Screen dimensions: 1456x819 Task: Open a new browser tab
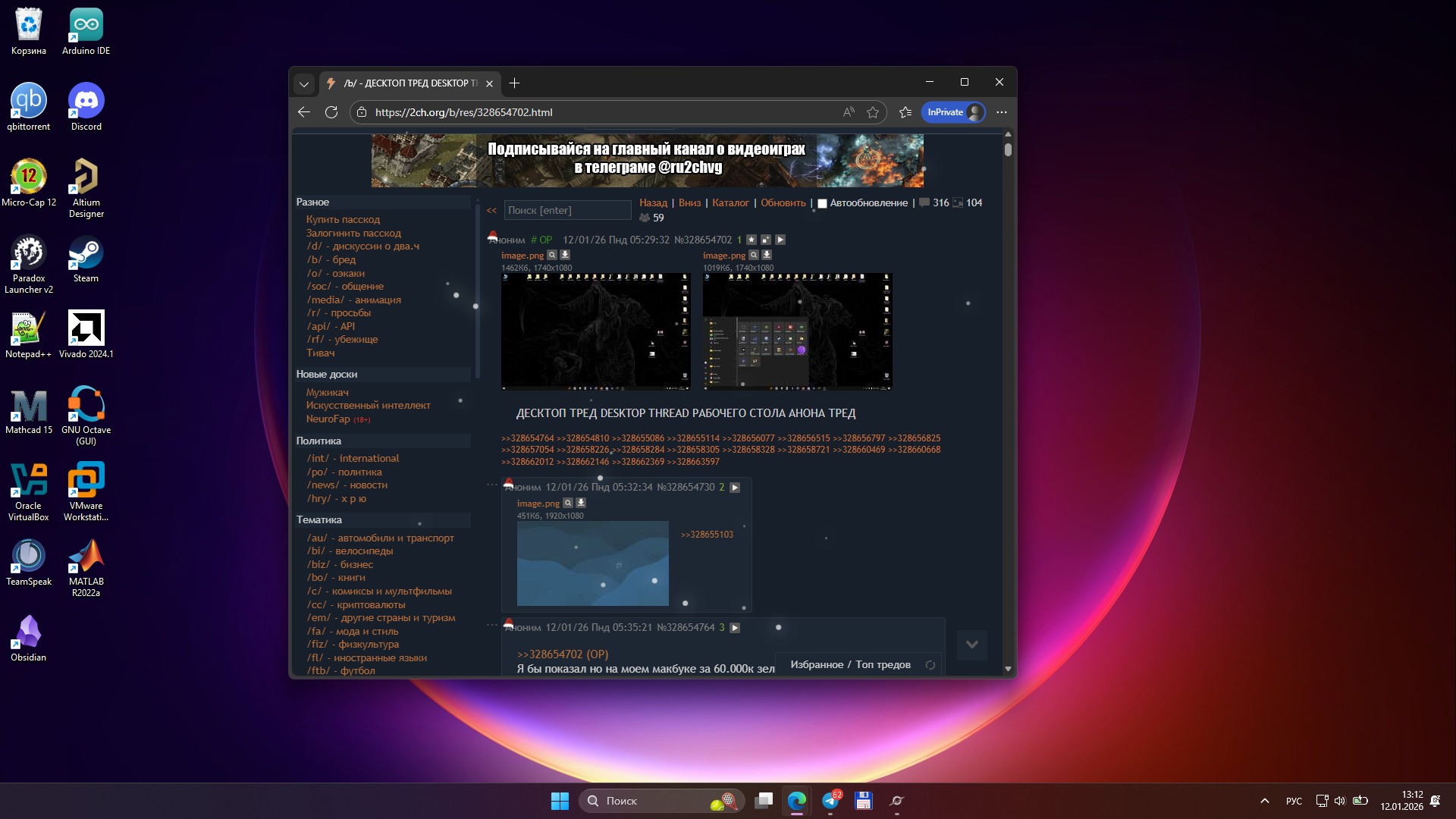(x=514, y=83)
